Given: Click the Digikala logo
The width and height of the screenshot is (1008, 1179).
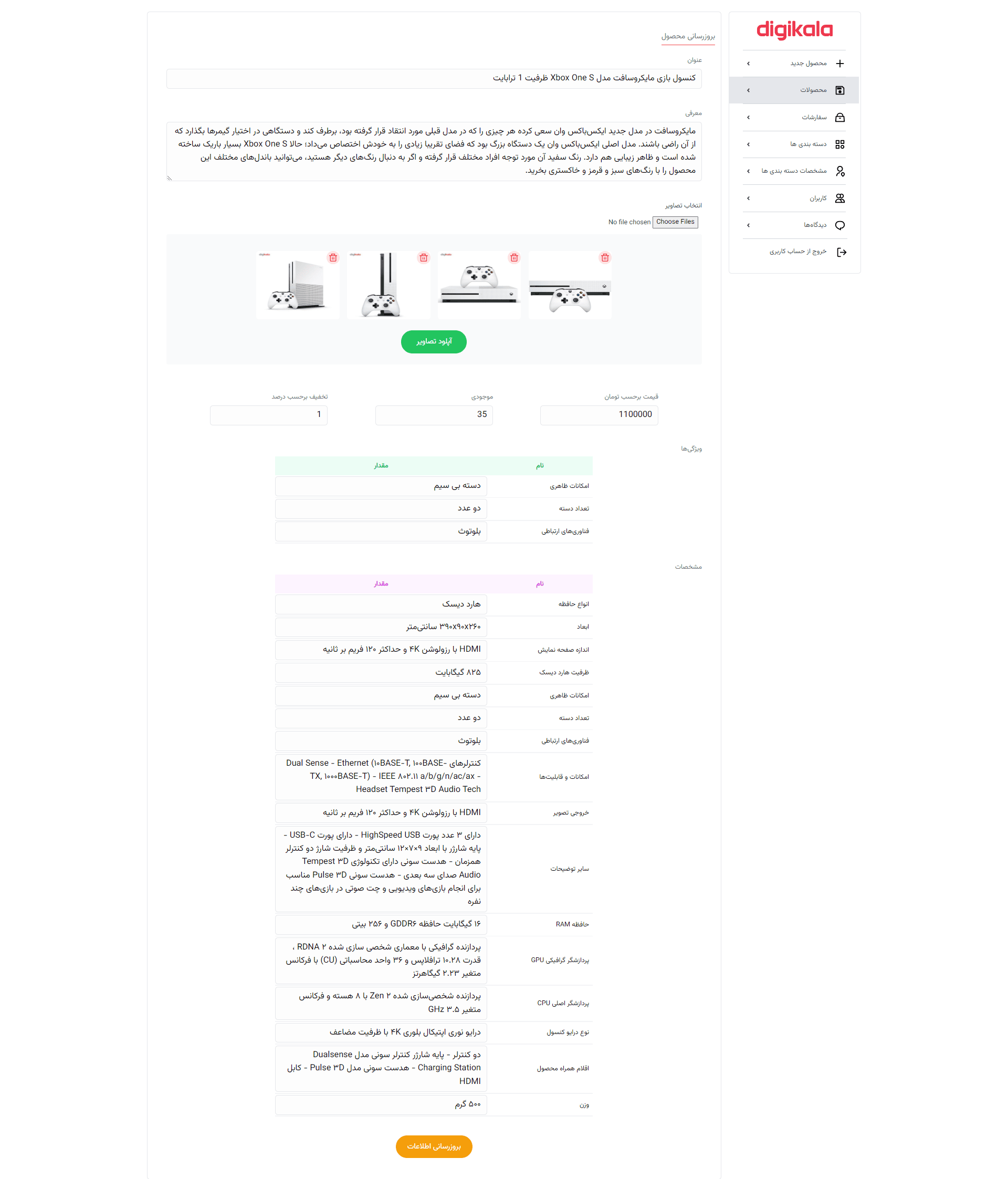Looking at the screenshot, I should point(794,30).
